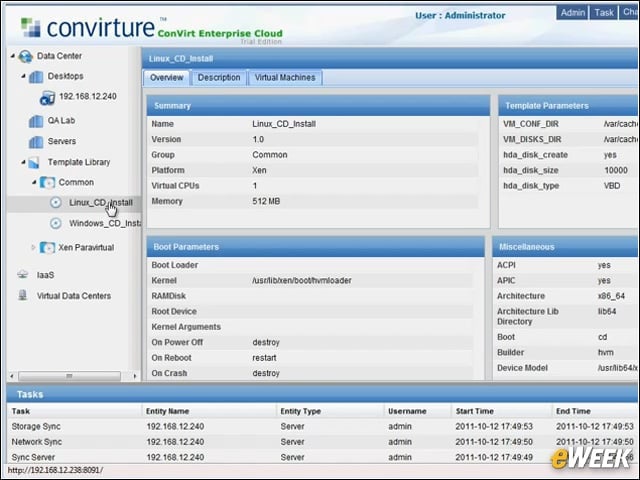Click the Memory value 512 MB
Screen dimensions: 640x480
click(266, 201)
